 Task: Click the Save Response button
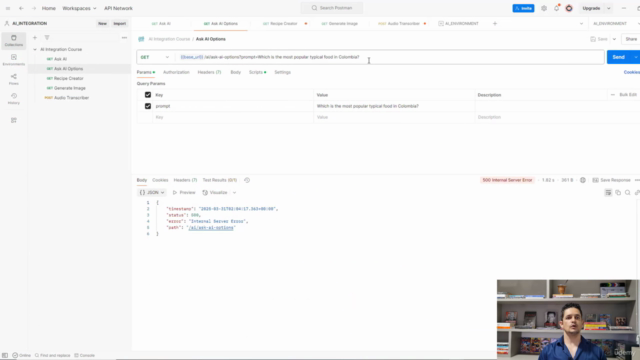pyautogui.click(x=611, y=180)
